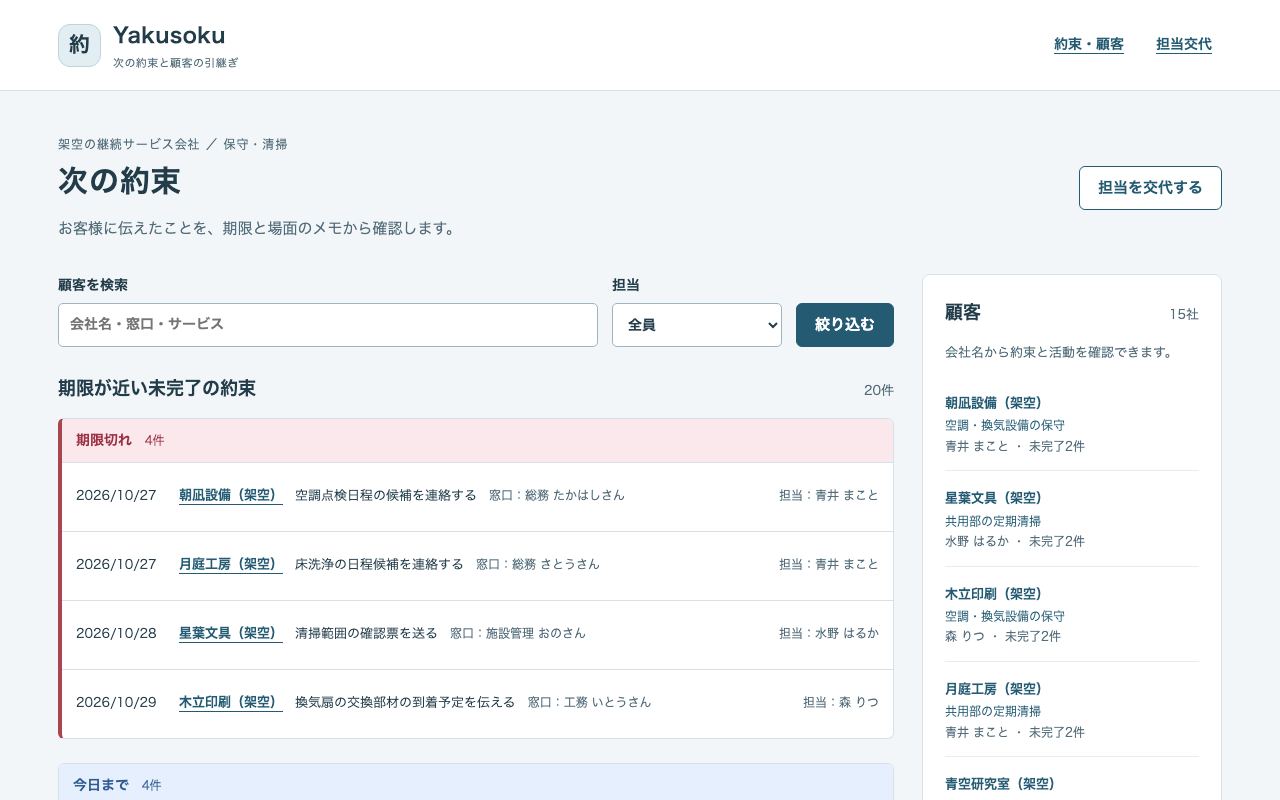Click the 窓口：総務 たかはしさん text
This screenshot has width=1280, height=800.
[x=557, y=495]
